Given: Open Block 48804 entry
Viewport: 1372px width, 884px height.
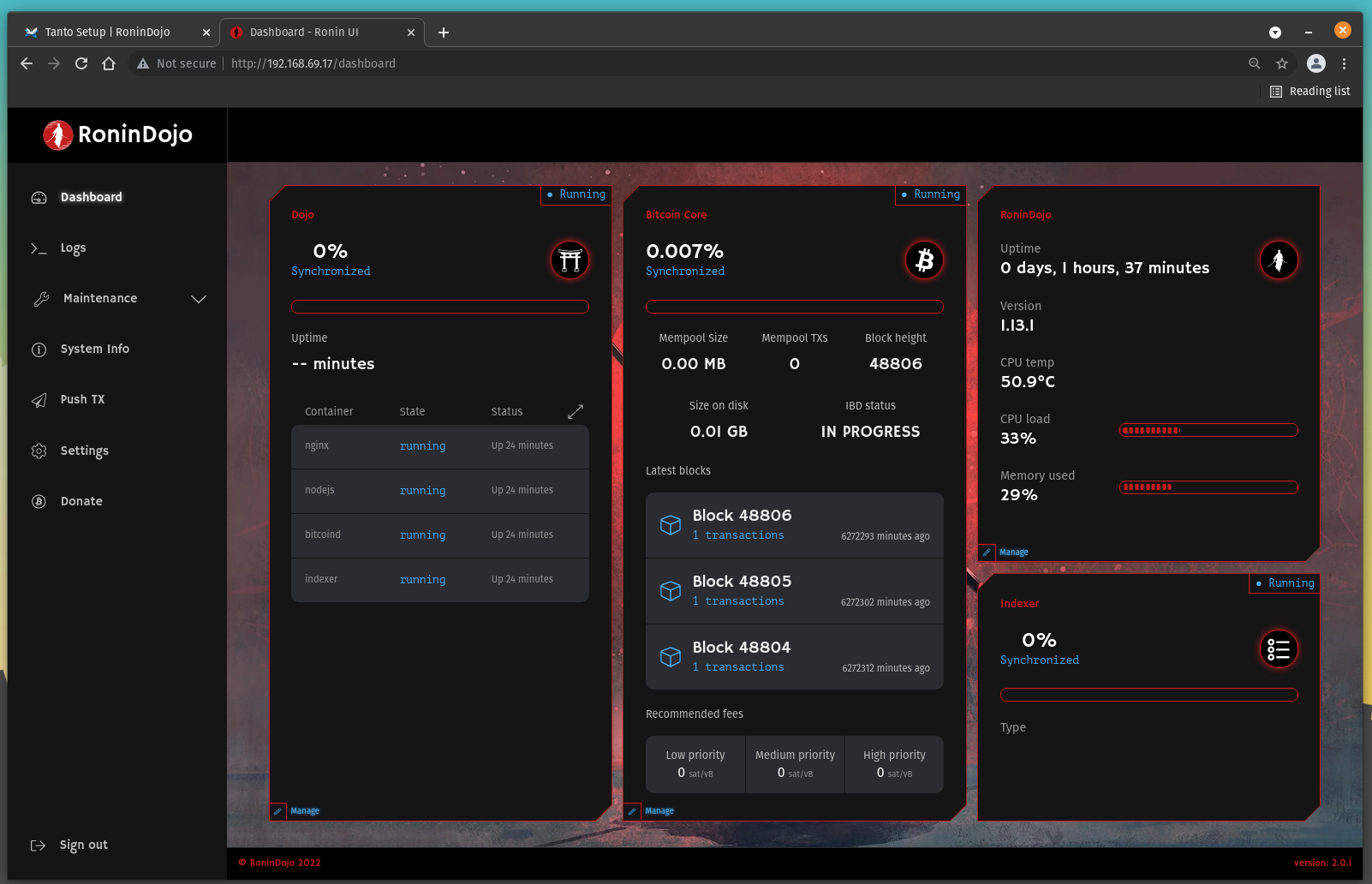Looking at the screenshot, I should [795, 657].
